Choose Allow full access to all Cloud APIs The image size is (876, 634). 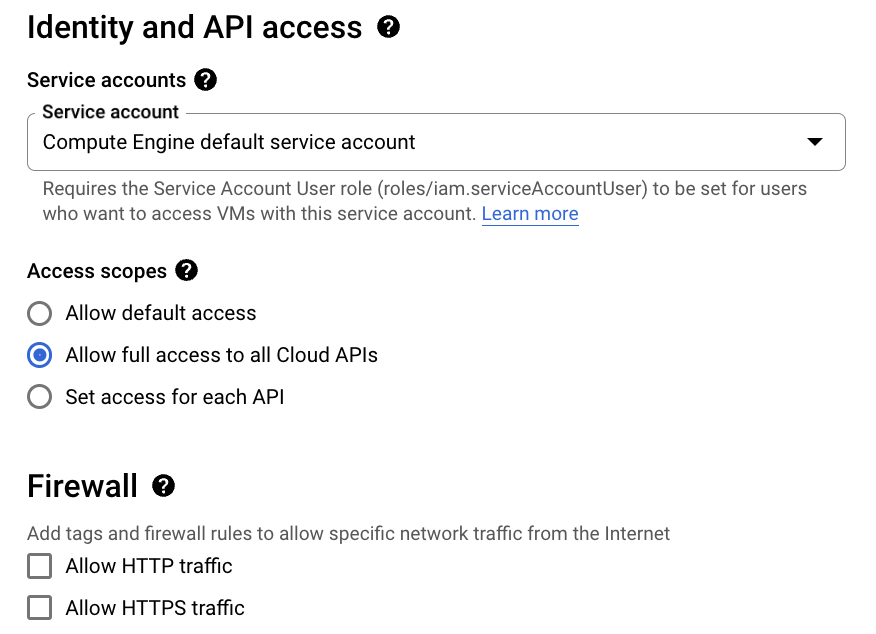click(x=40, y=355)
